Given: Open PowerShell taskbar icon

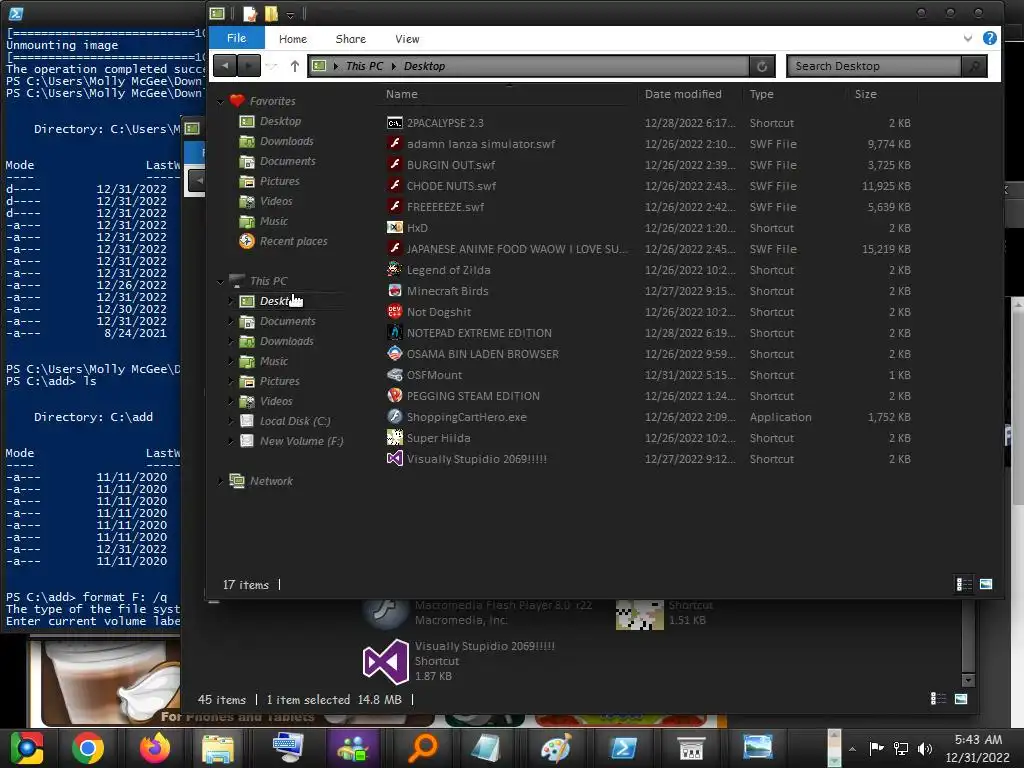Looking at the screenshot, I should coord(623,748).
